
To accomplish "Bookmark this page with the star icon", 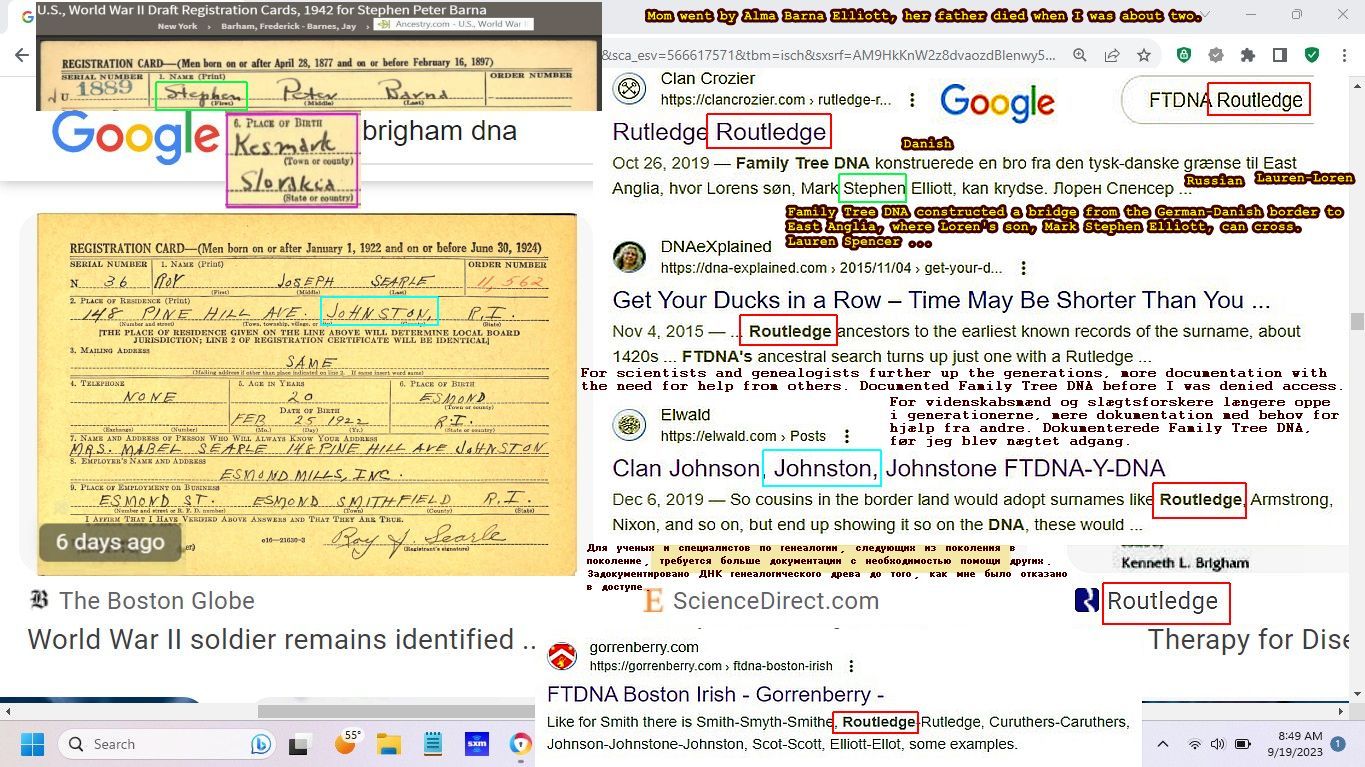I will click(x=1143, y=55).
